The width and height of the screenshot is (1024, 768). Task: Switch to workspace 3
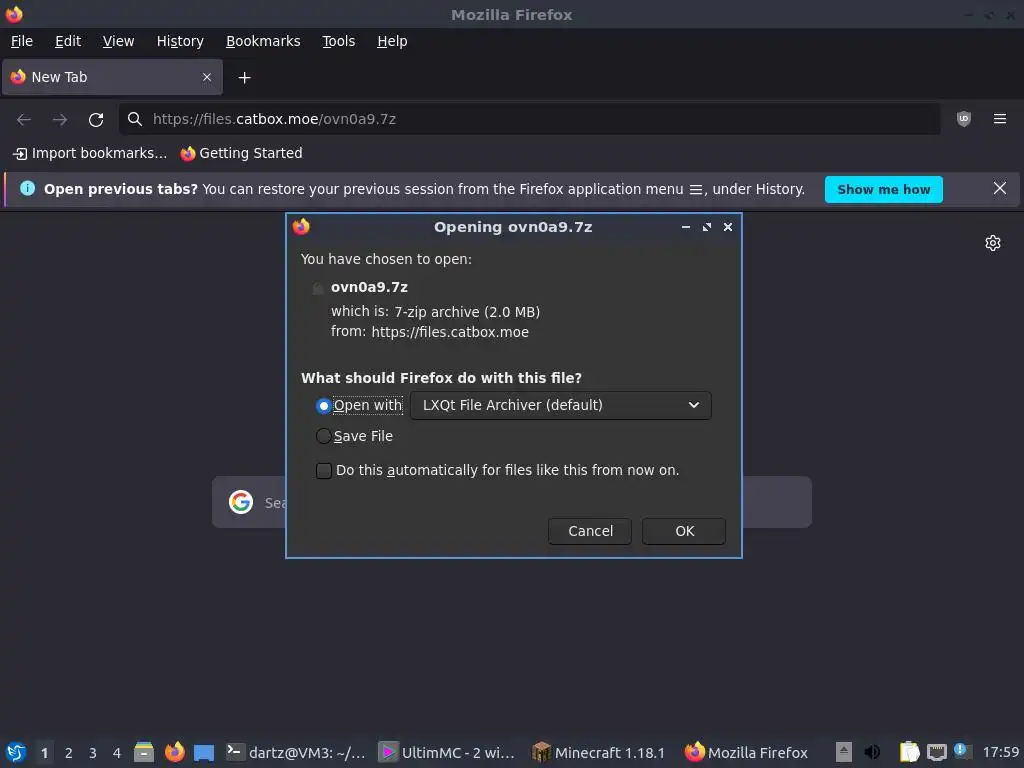click(93, 753)
